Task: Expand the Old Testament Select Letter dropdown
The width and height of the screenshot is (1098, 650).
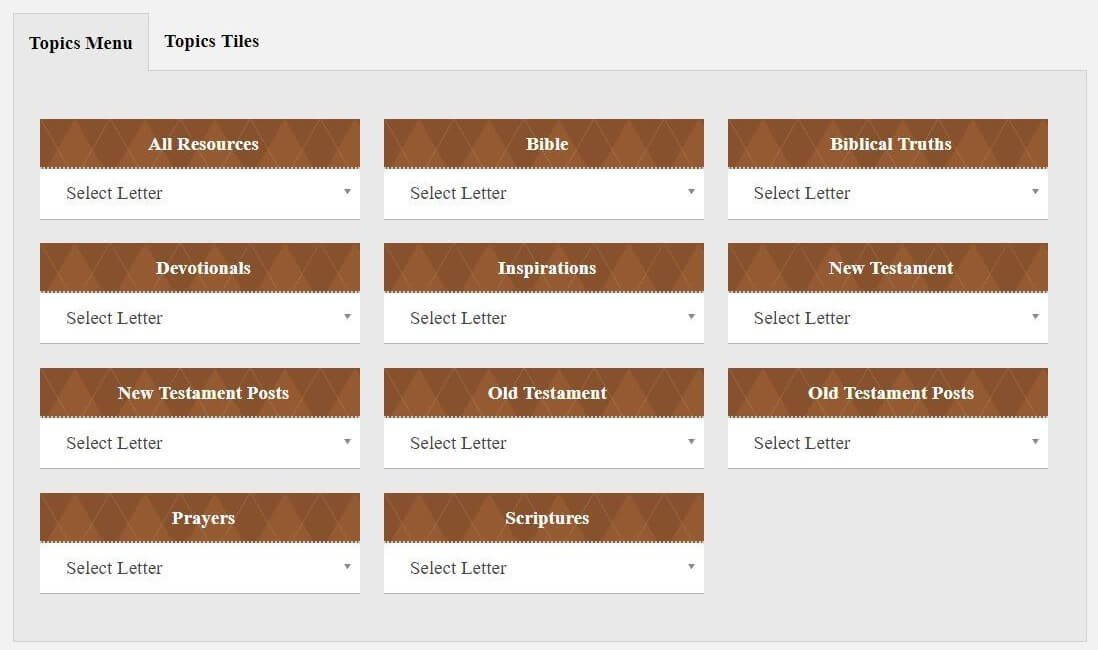Action: [543, 443]
